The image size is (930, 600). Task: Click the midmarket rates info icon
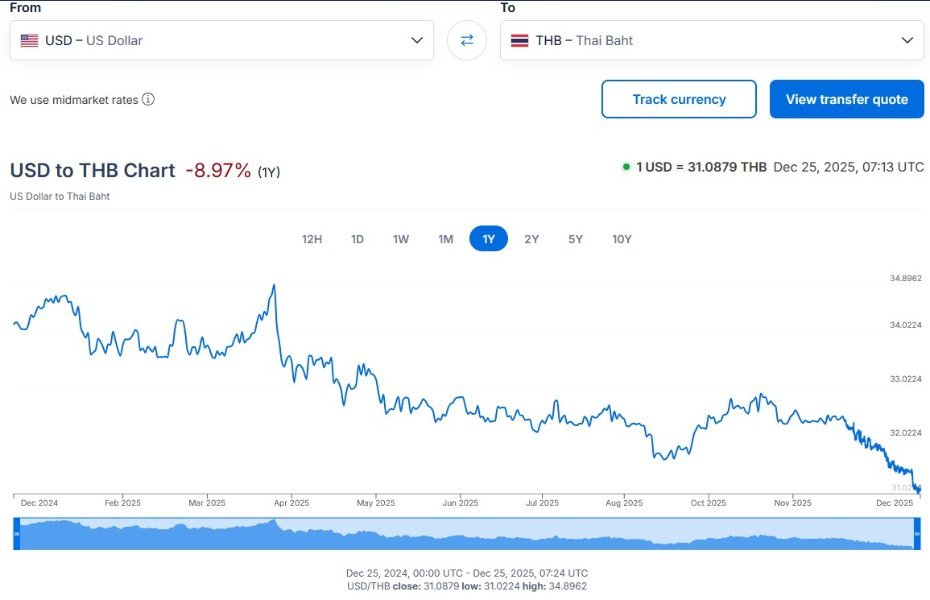point(148,100)
